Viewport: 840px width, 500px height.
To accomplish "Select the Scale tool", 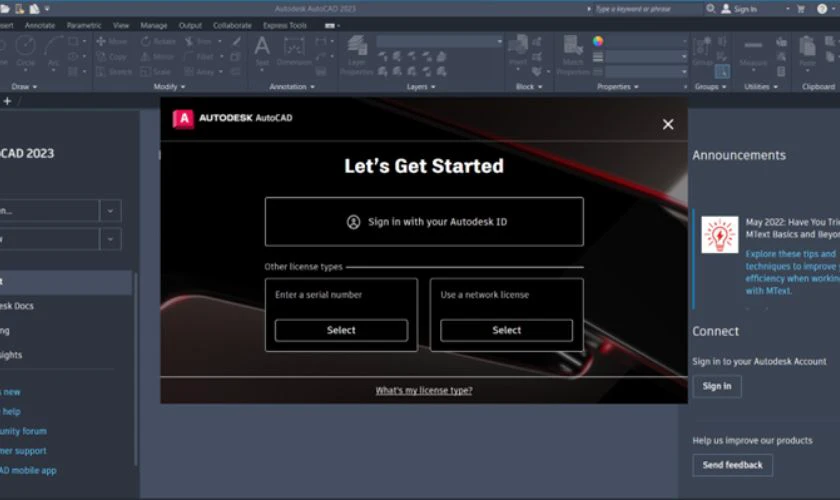I will pos(156,71).
